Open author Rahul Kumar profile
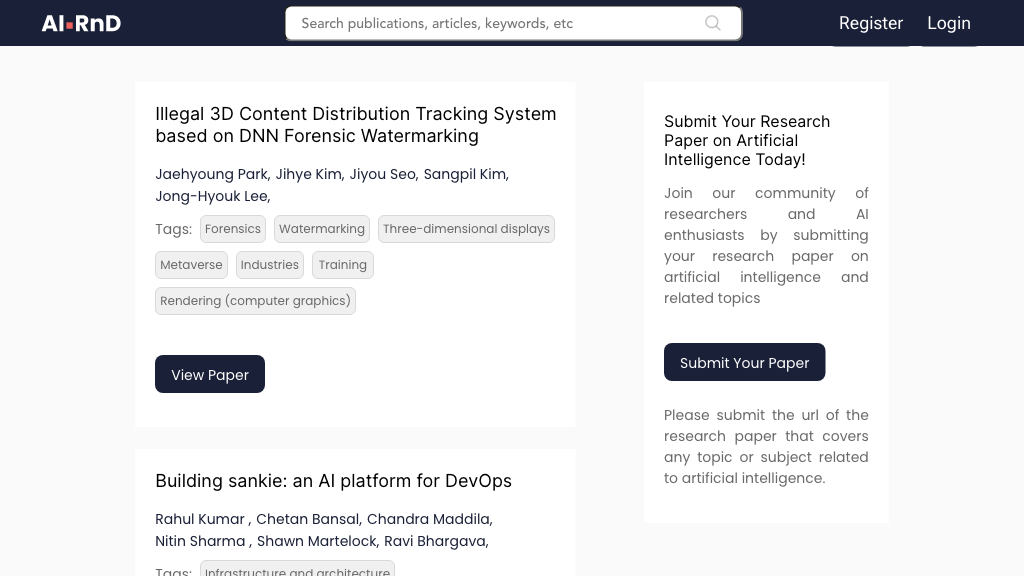Viewport: 1024px width, 576px height. [200, 519]
